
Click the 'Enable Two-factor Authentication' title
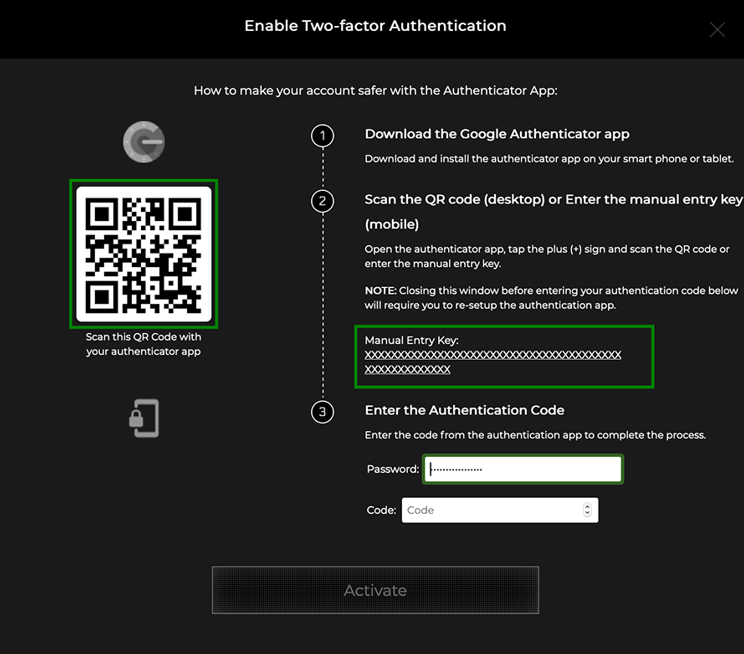pos(375,26)
